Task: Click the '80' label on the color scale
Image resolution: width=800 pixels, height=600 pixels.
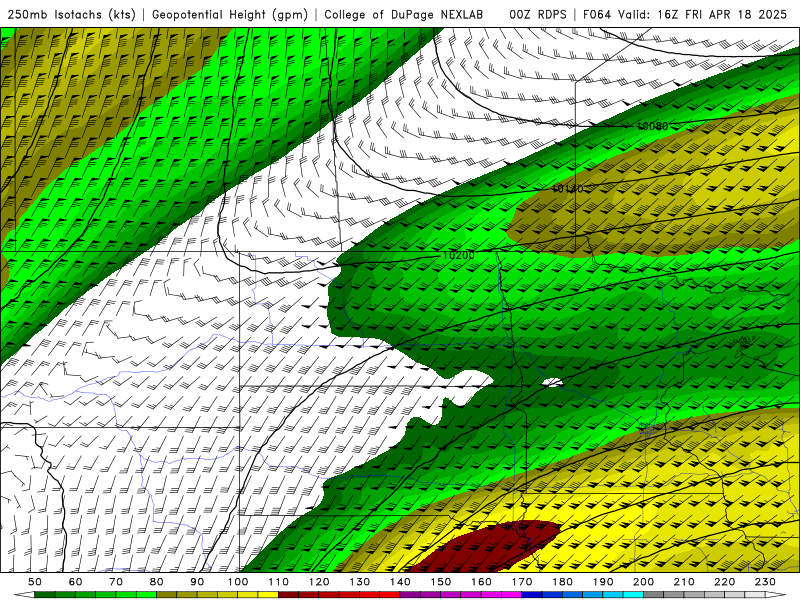Action: click(157, 582)
